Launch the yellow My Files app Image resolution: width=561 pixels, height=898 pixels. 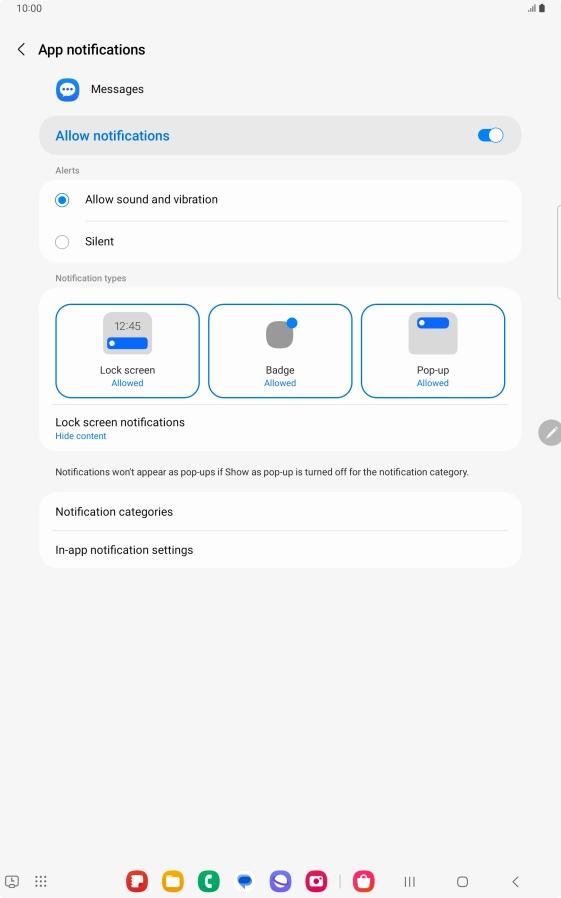[x=173, y=881]
